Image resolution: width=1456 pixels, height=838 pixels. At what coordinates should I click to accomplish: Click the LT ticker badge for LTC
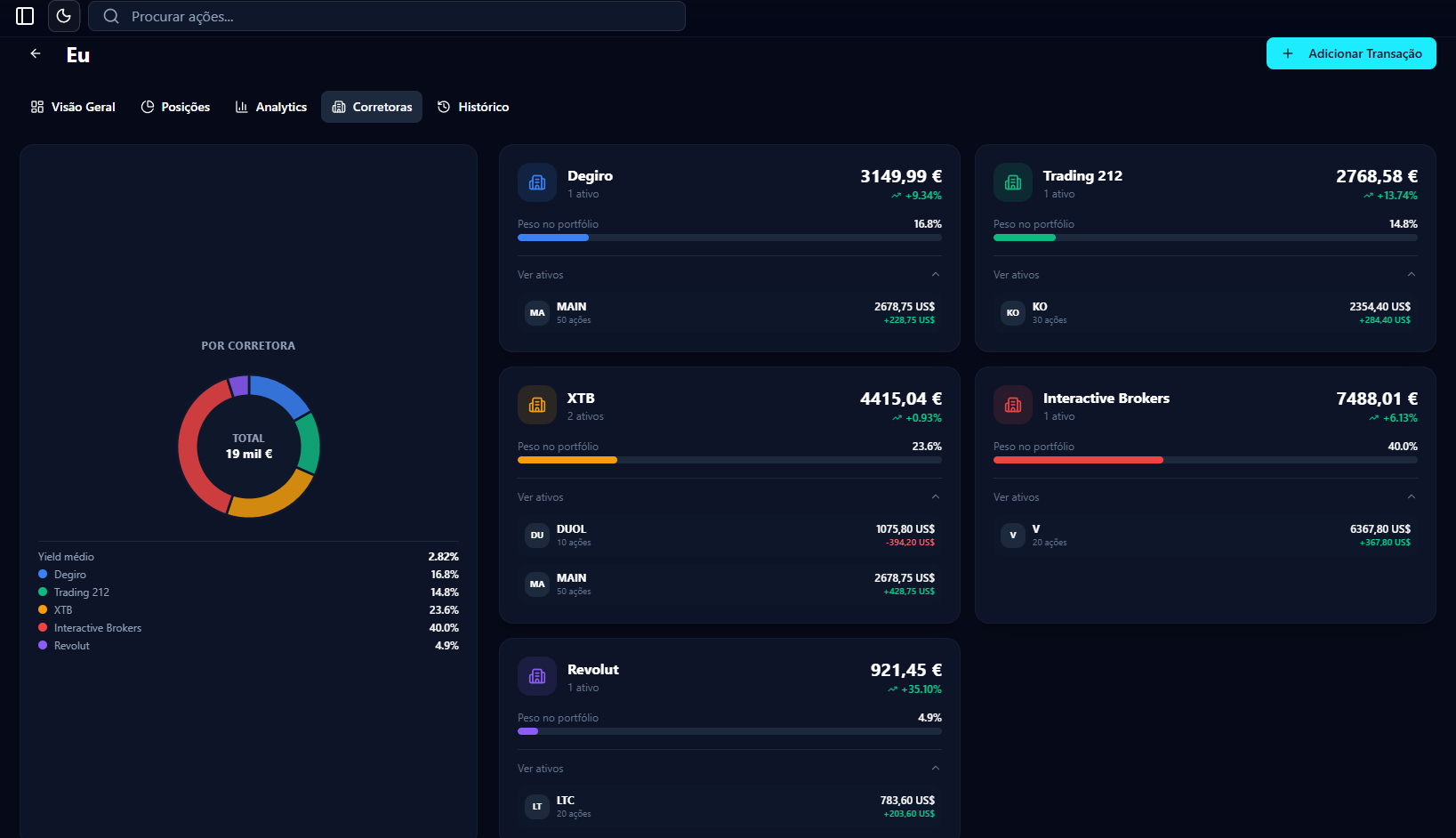[537, 807]
